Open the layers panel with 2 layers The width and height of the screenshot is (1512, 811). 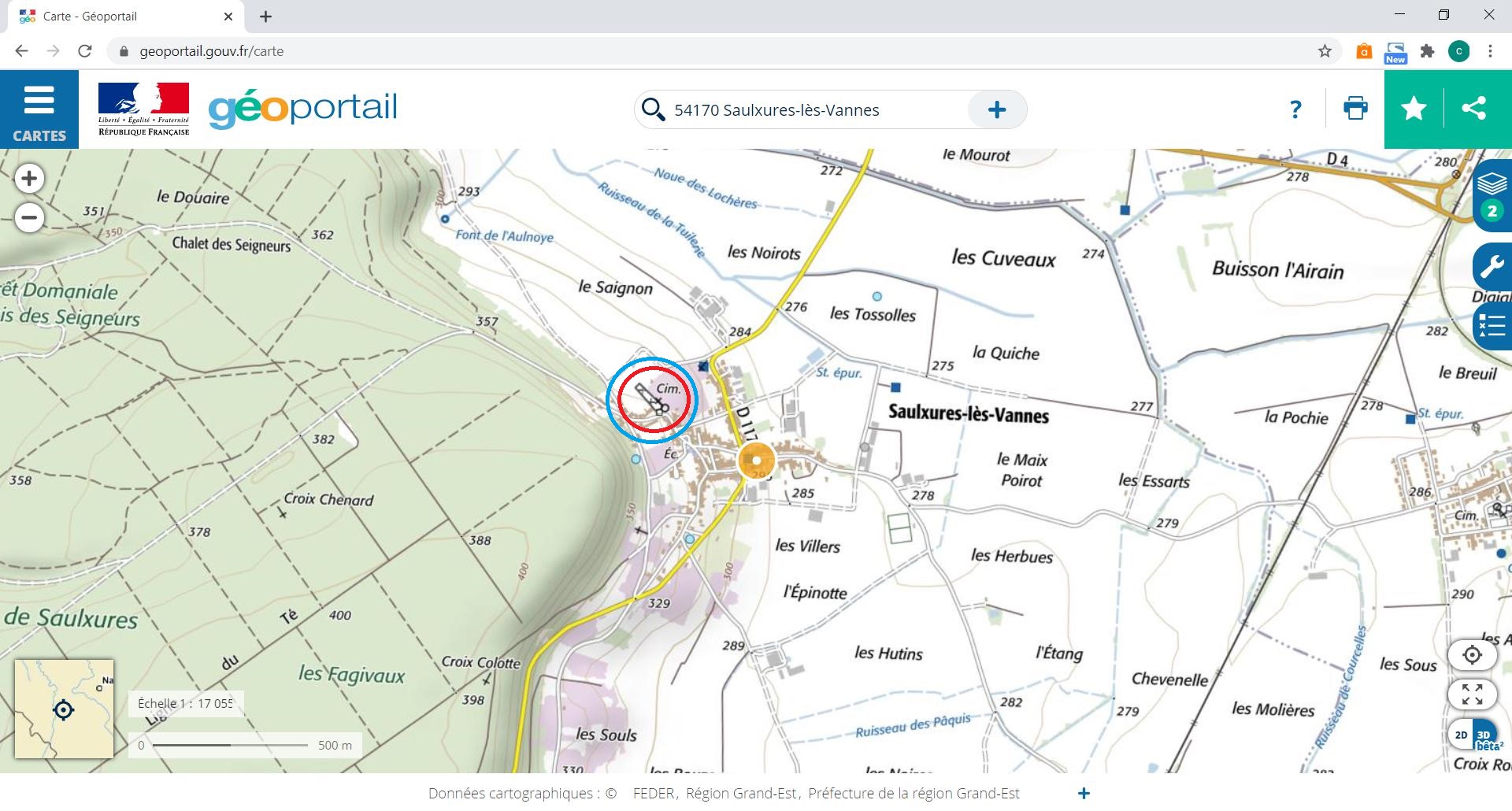tap(1492, 195)
